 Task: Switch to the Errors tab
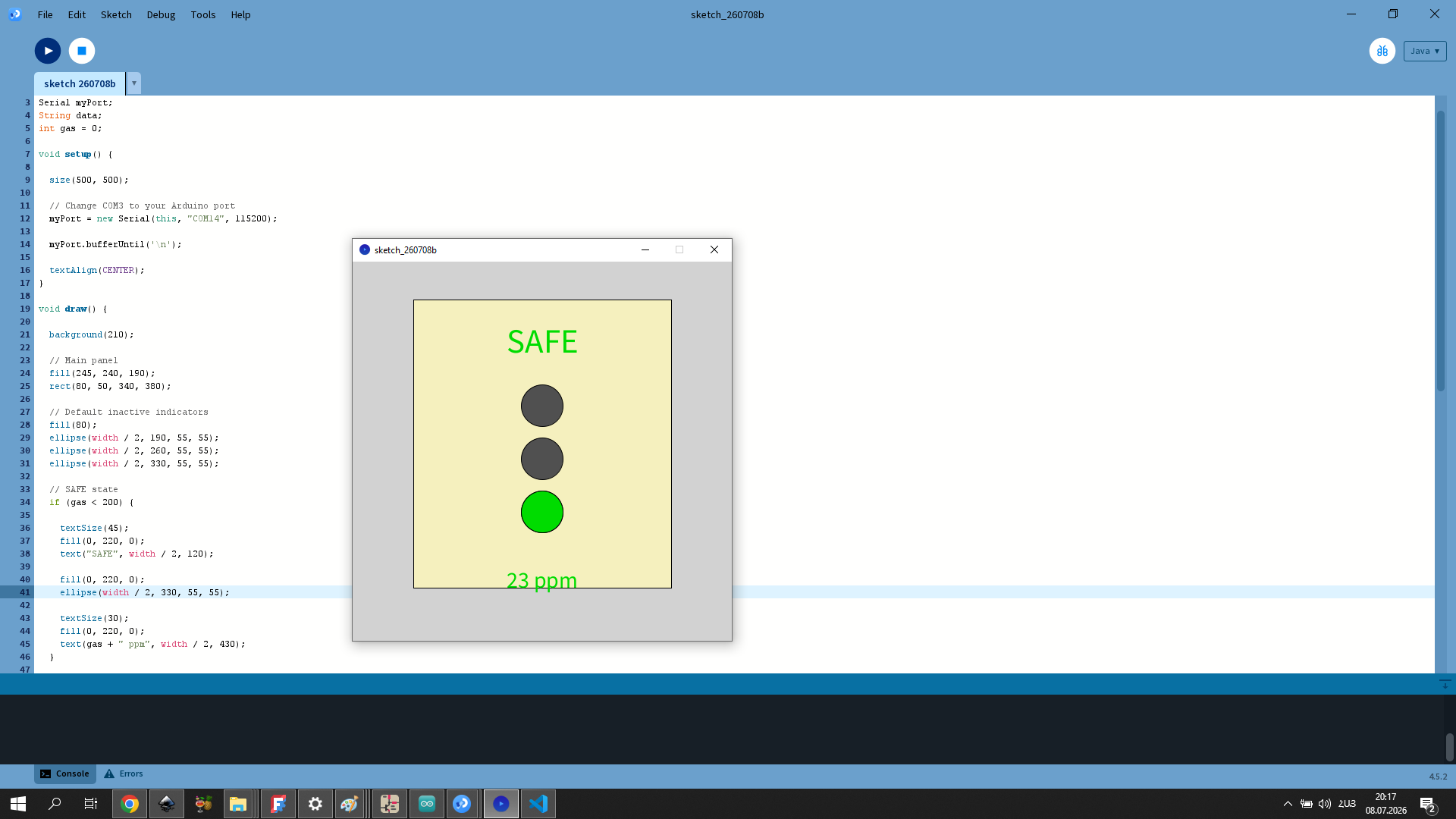point(124,773)
